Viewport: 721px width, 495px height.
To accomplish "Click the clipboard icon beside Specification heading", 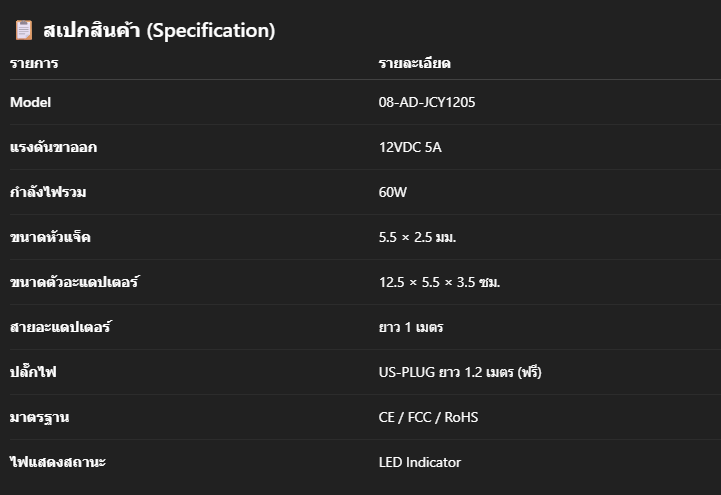I will point(24,30).
